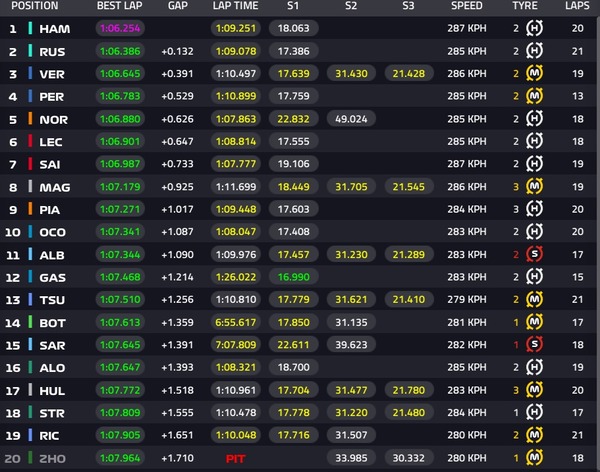Select the VER driver name

tap(52, 74)
